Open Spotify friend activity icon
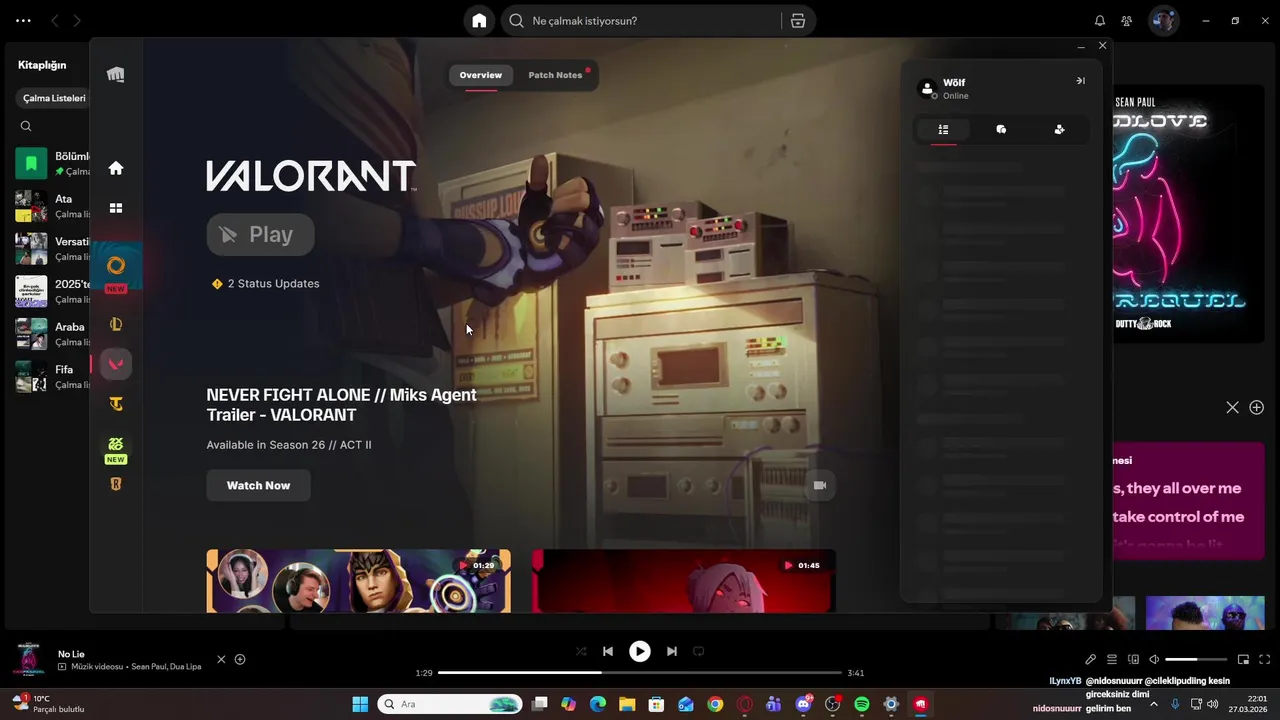This screenshot has height=720, width=1280. 1127,20
